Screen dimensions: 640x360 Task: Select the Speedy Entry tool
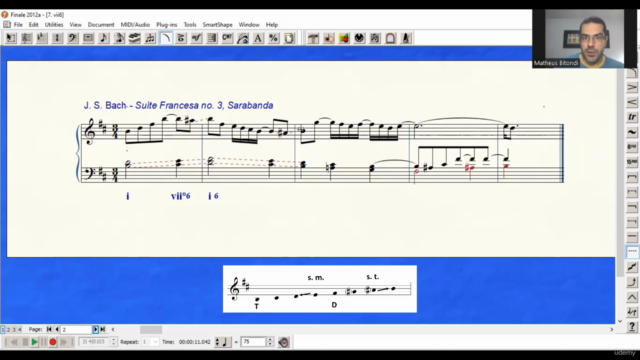click(119, 38)
